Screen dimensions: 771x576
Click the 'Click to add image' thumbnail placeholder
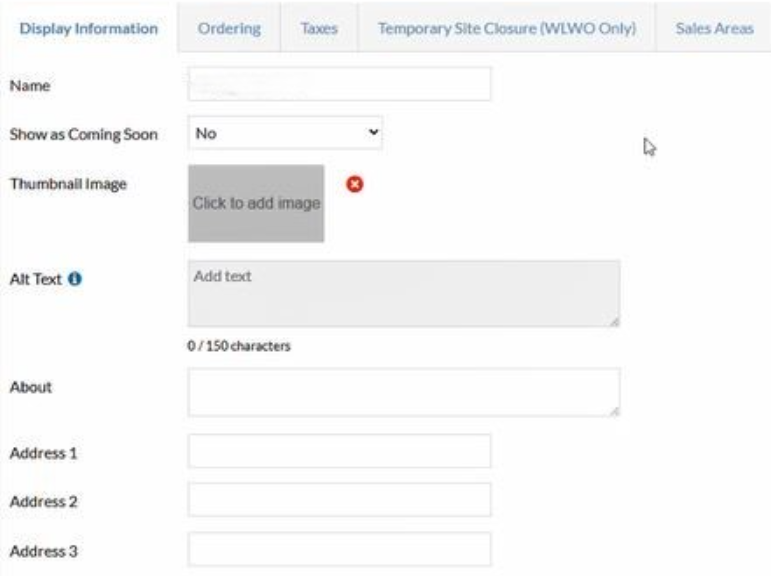256,203
